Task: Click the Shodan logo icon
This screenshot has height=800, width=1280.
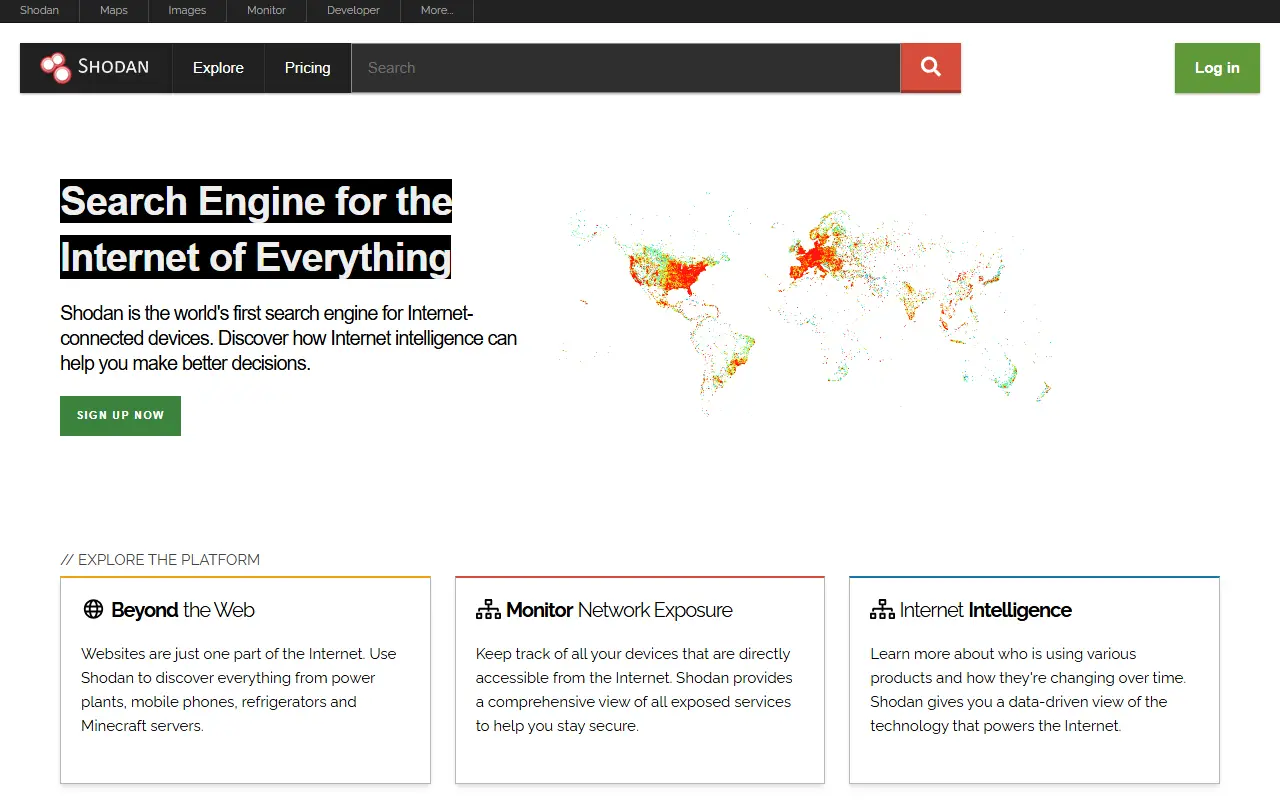Action: 55,68
